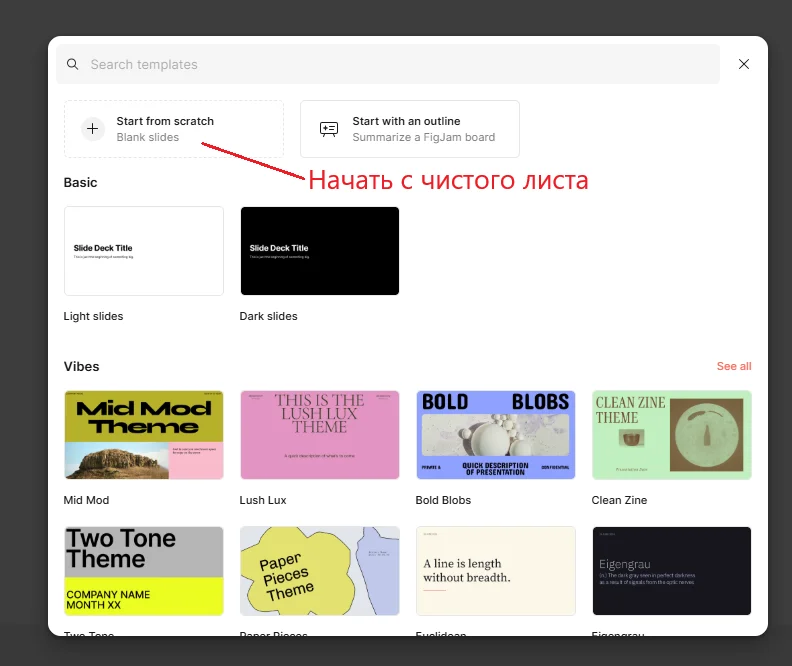Choose Start with an outline button
This screenshot has width=792, height=666.
tap(409, 129)
